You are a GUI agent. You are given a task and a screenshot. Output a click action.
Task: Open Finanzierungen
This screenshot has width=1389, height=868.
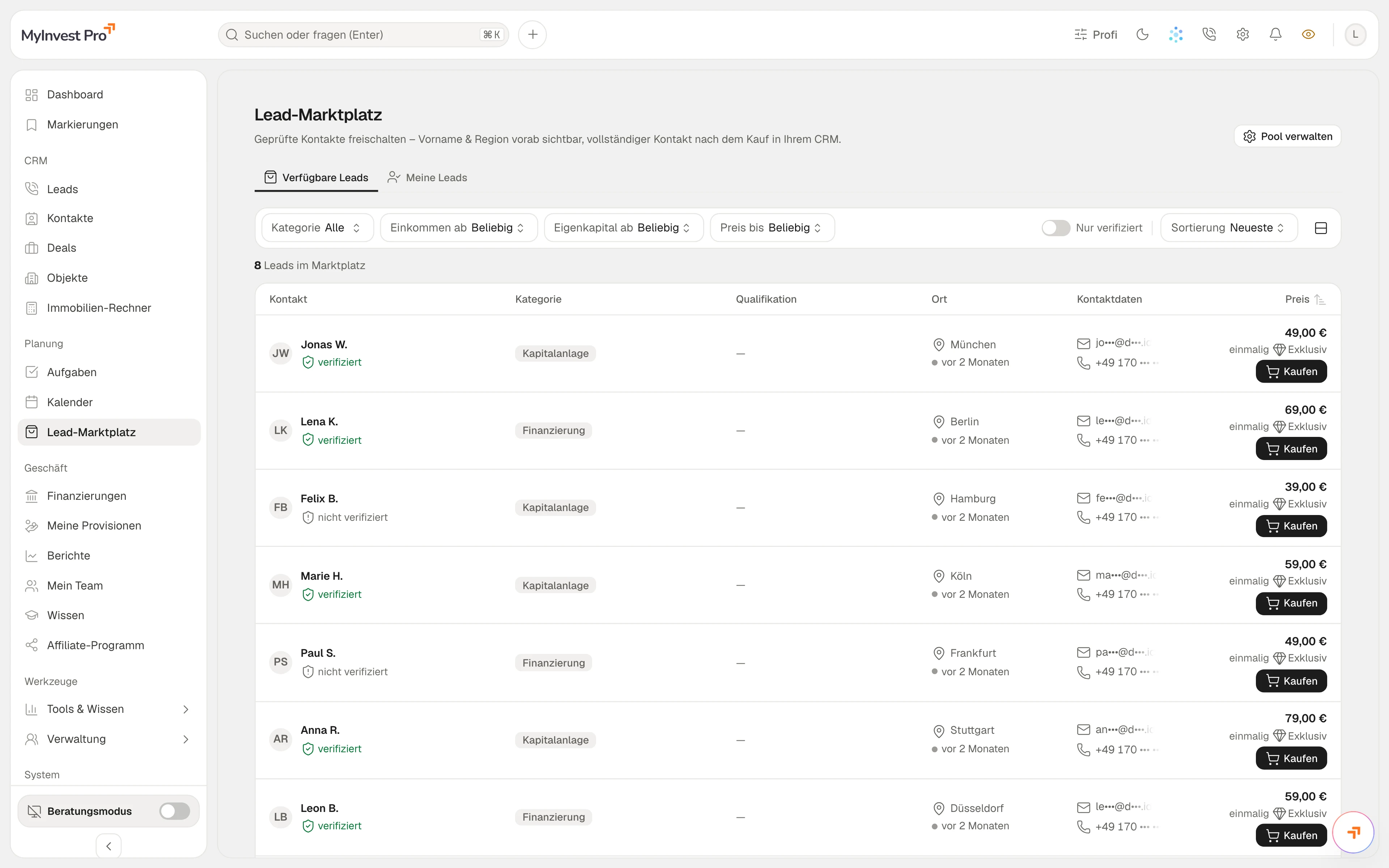(x=109, y=496)
